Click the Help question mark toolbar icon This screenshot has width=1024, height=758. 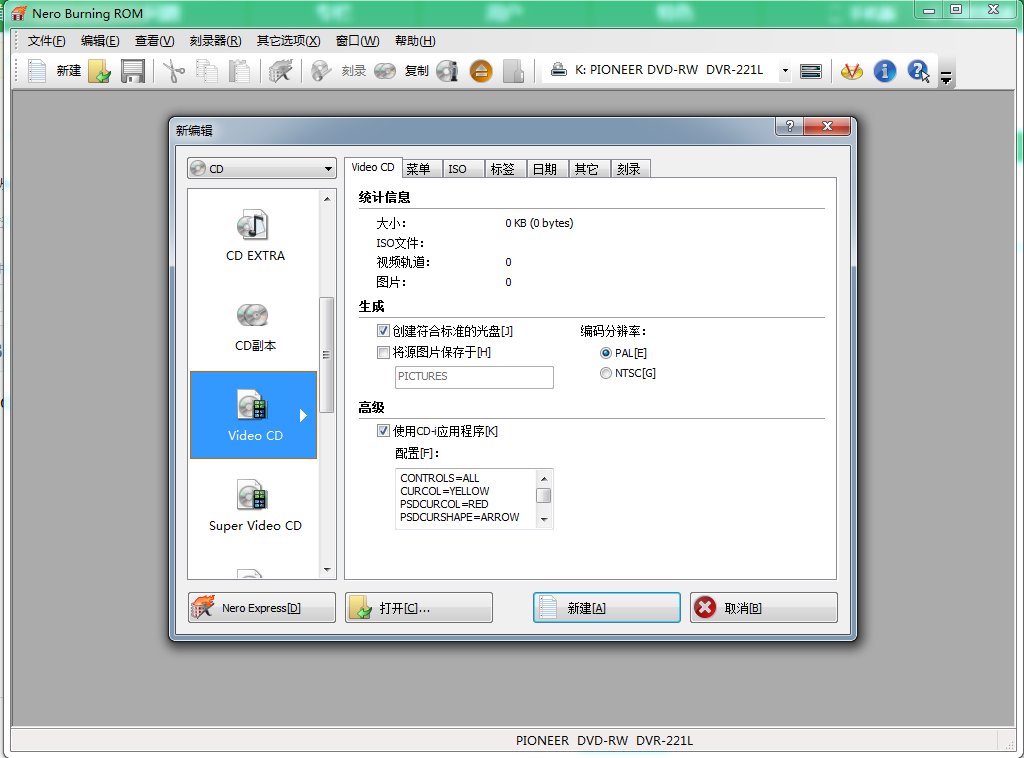click(917, 71)
